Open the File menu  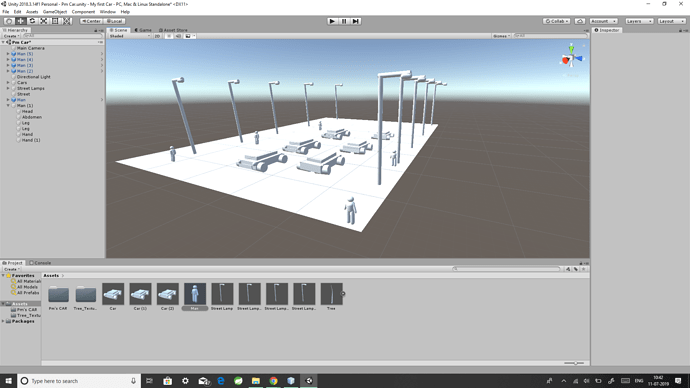pyautogui.click(x=6, y=12)
